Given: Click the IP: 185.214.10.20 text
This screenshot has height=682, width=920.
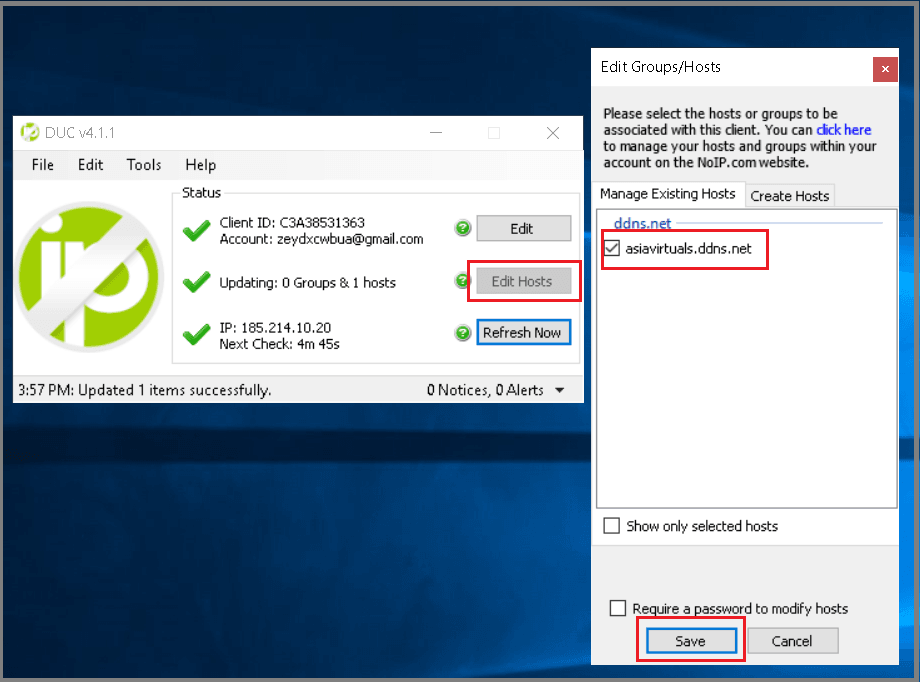Looking at the screenshot, I should pyautogui.click(x=275, y=328).
